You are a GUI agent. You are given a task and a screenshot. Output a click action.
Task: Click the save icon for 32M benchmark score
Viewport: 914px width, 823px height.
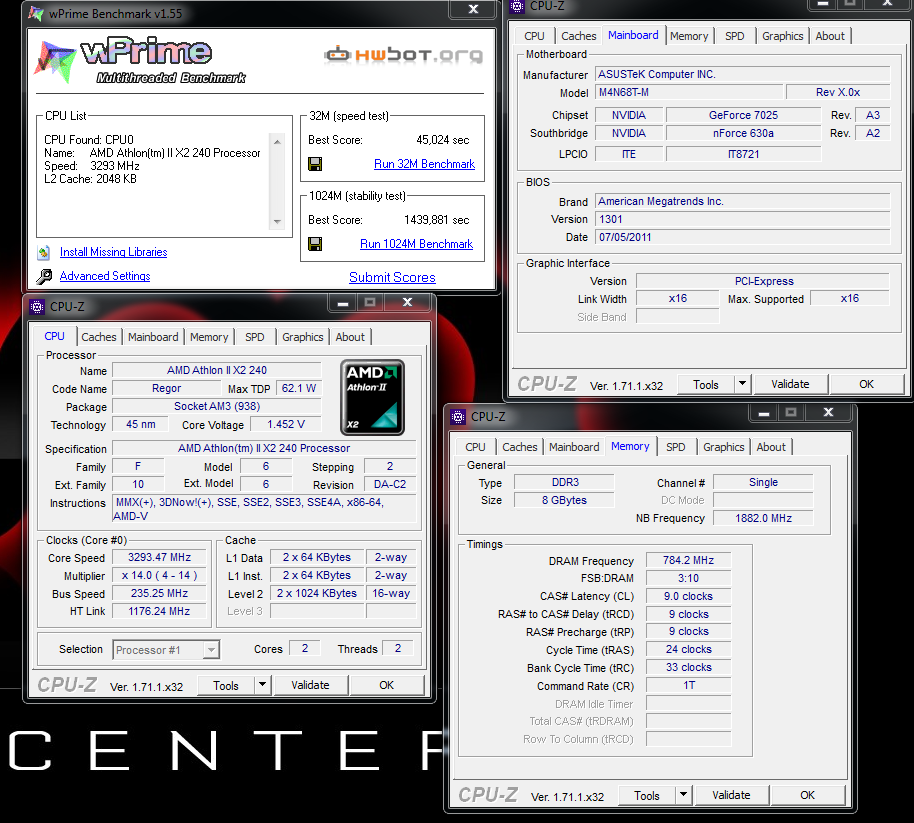(x=315, y=164)
